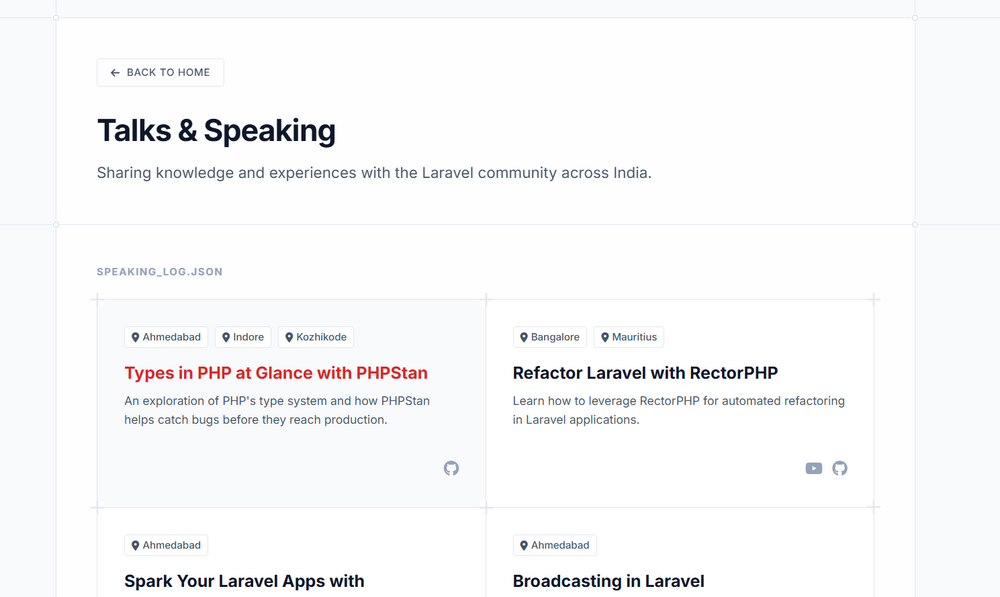Select the Ahmedabad tag on PHPStan card
The width and height of the screenshot is (1000, 597).
click(165, 337)
